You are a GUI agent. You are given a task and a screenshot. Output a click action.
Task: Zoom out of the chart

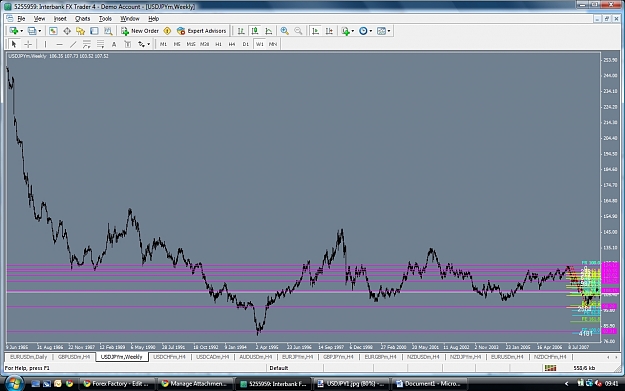click(x=298, y=31)
